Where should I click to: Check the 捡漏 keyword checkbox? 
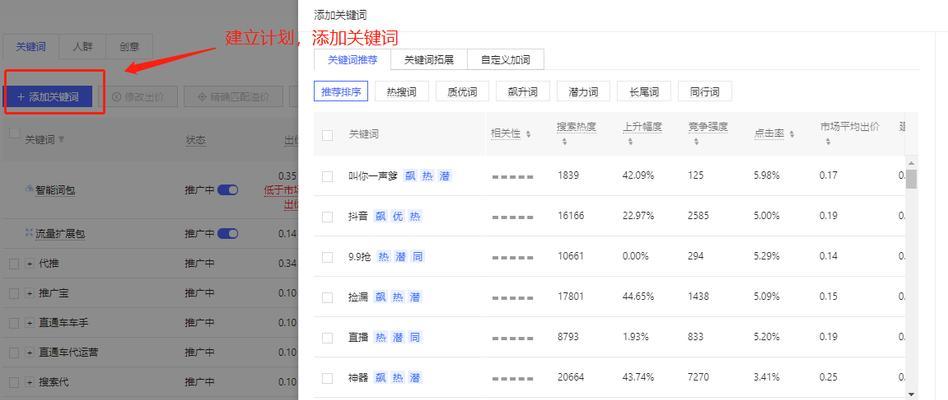327,298
